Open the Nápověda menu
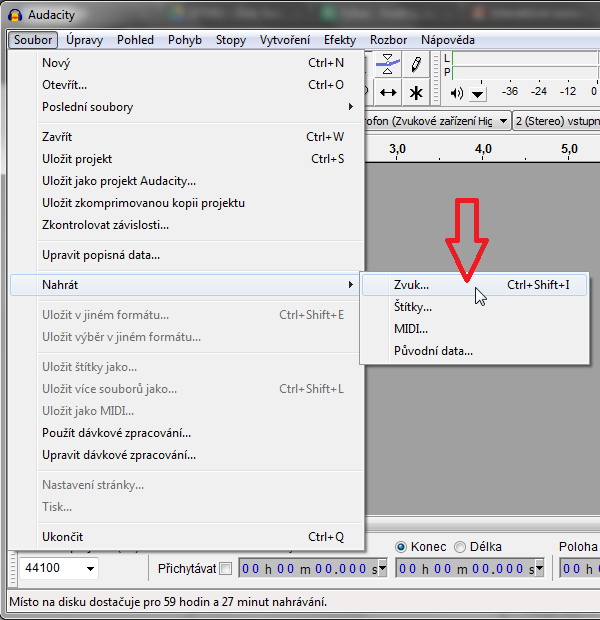This screenshot has width=600, height=620. click(448, 40)
